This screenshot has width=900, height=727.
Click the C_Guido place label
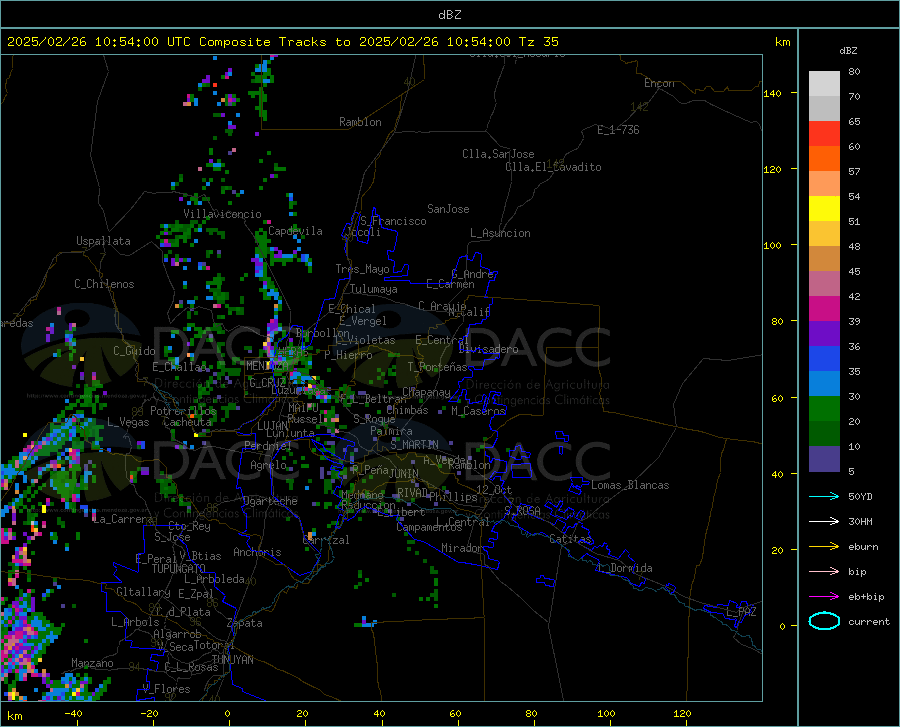pos(134,351)
